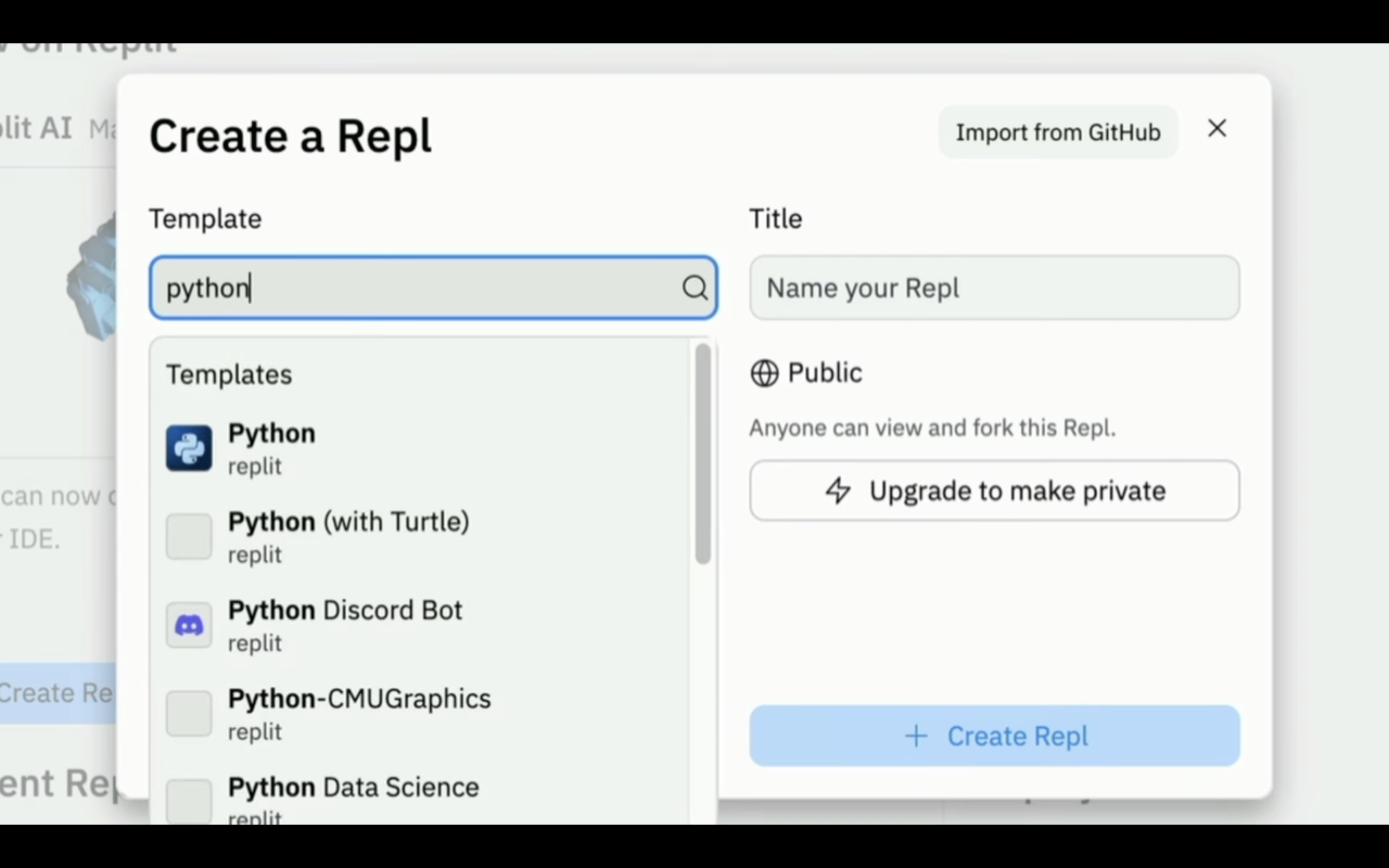Viewport: 1389px width, 868px height.
Task: Click the lightning bolt upgrade icon
Action: (838, 491)
